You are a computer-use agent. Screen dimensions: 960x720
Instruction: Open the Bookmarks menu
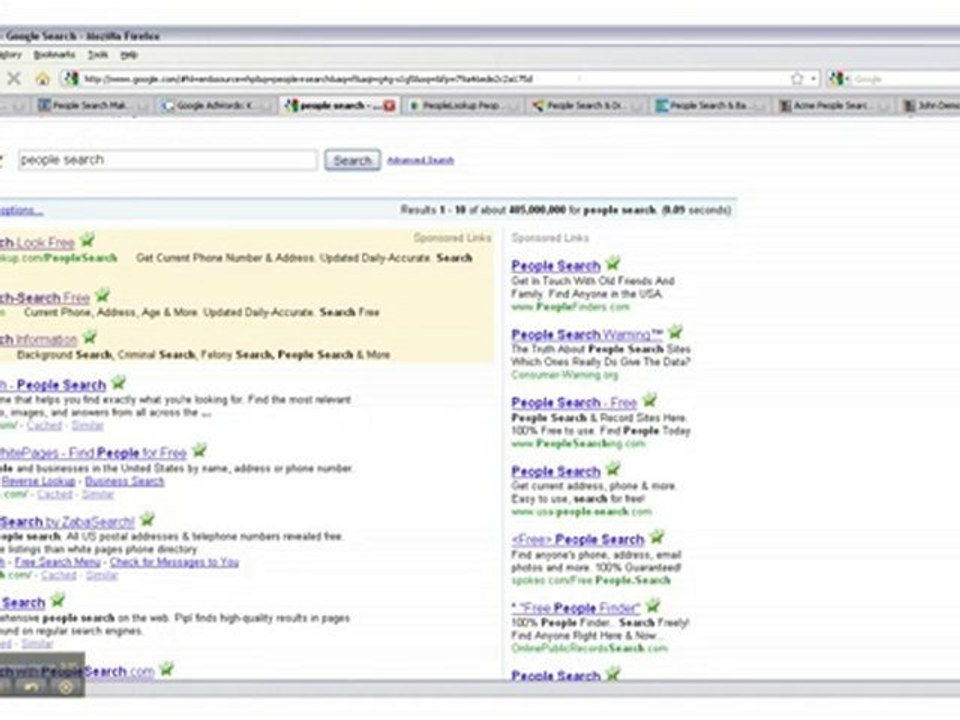click(54, 54)
